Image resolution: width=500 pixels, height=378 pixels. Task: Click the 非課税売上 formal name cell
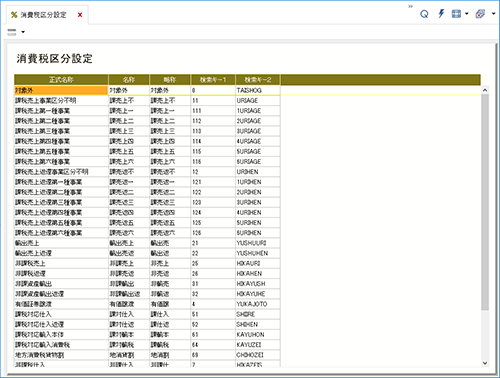pyautogui.click(x=61, y=263)
